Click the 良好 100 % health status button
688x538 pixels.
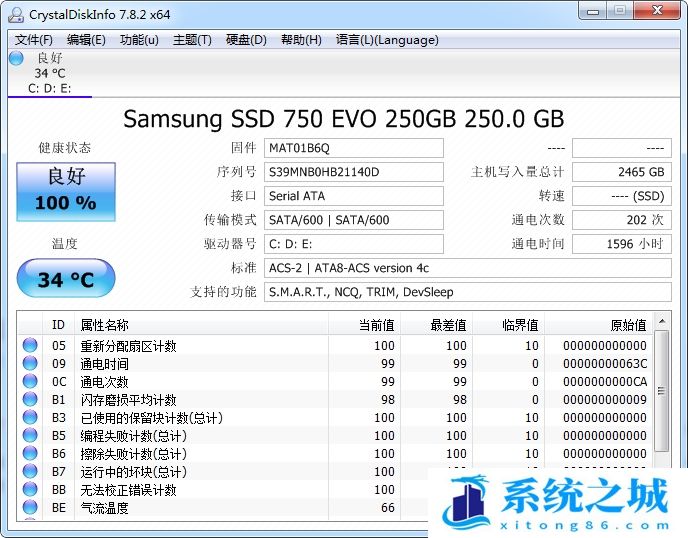66,192
